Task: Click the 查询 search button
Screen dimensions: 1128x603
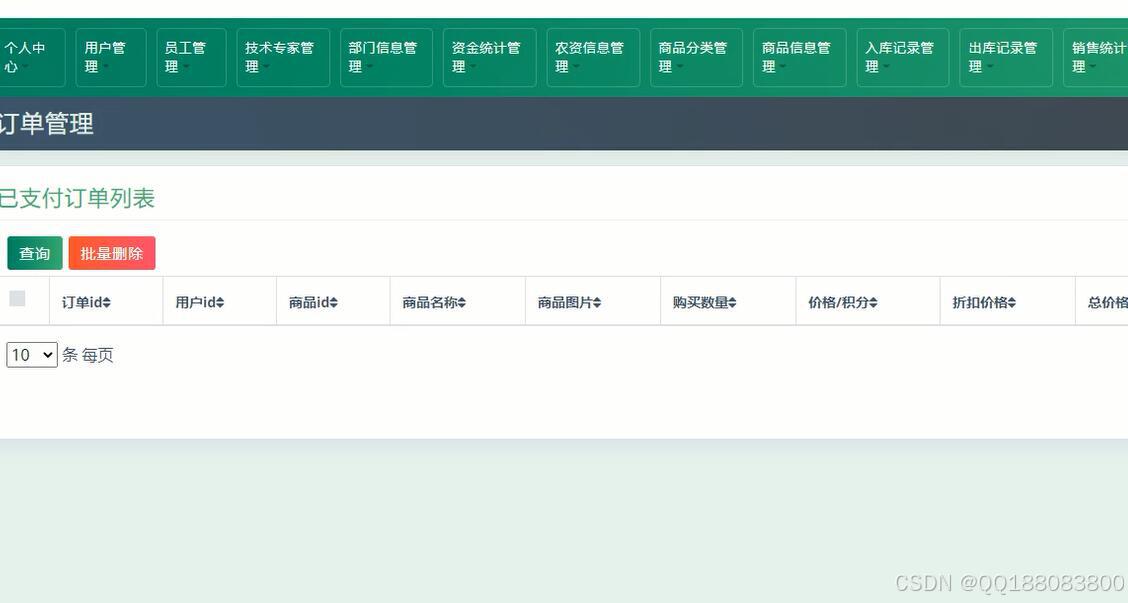Action: point(34,253)
